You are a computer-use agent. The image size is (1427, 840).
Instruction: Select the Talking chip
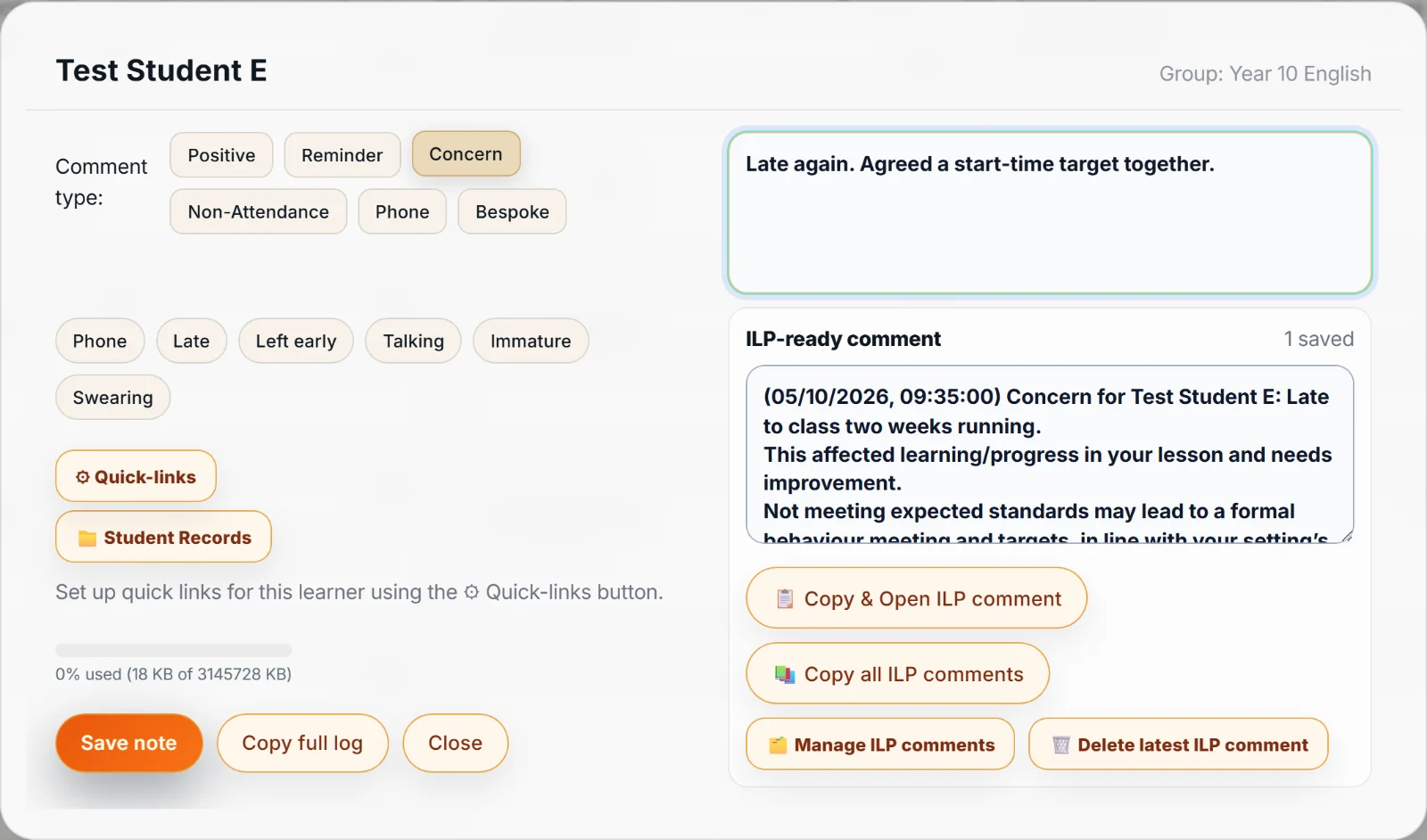click(x=413, y=341)
